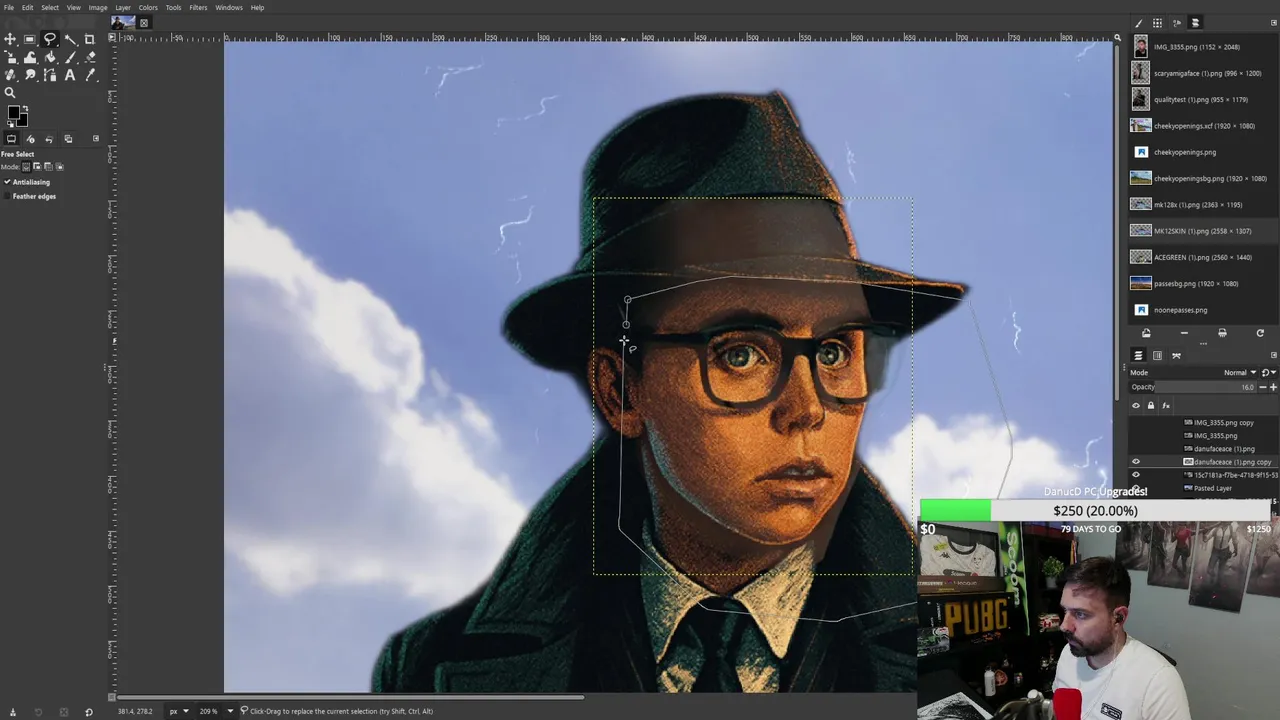Open the Device Status tab in toolbox
Screen dimensions: 1280x720
(x=30, y=139)
